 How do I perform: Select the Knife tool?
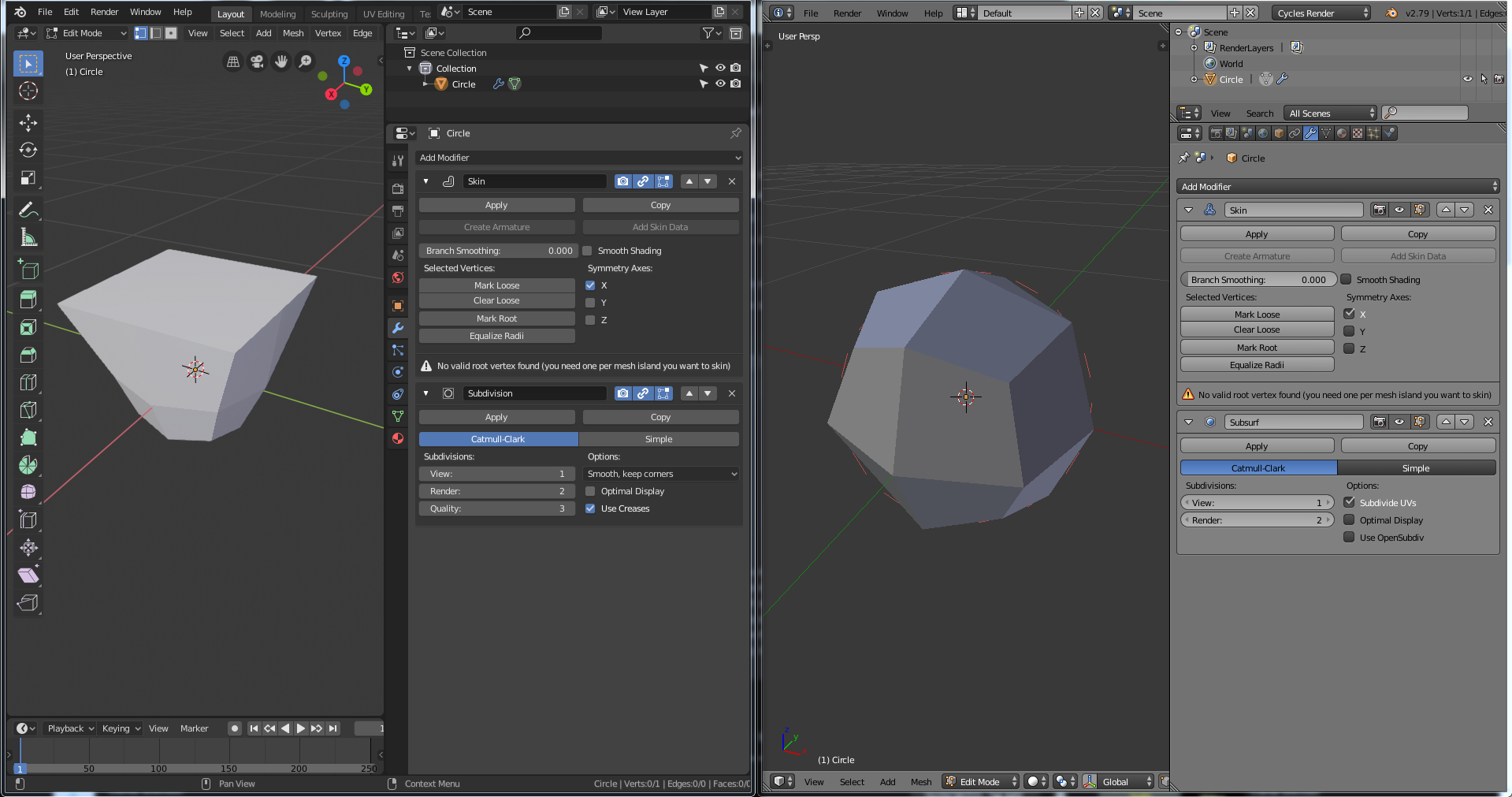[x=28, y=410]
